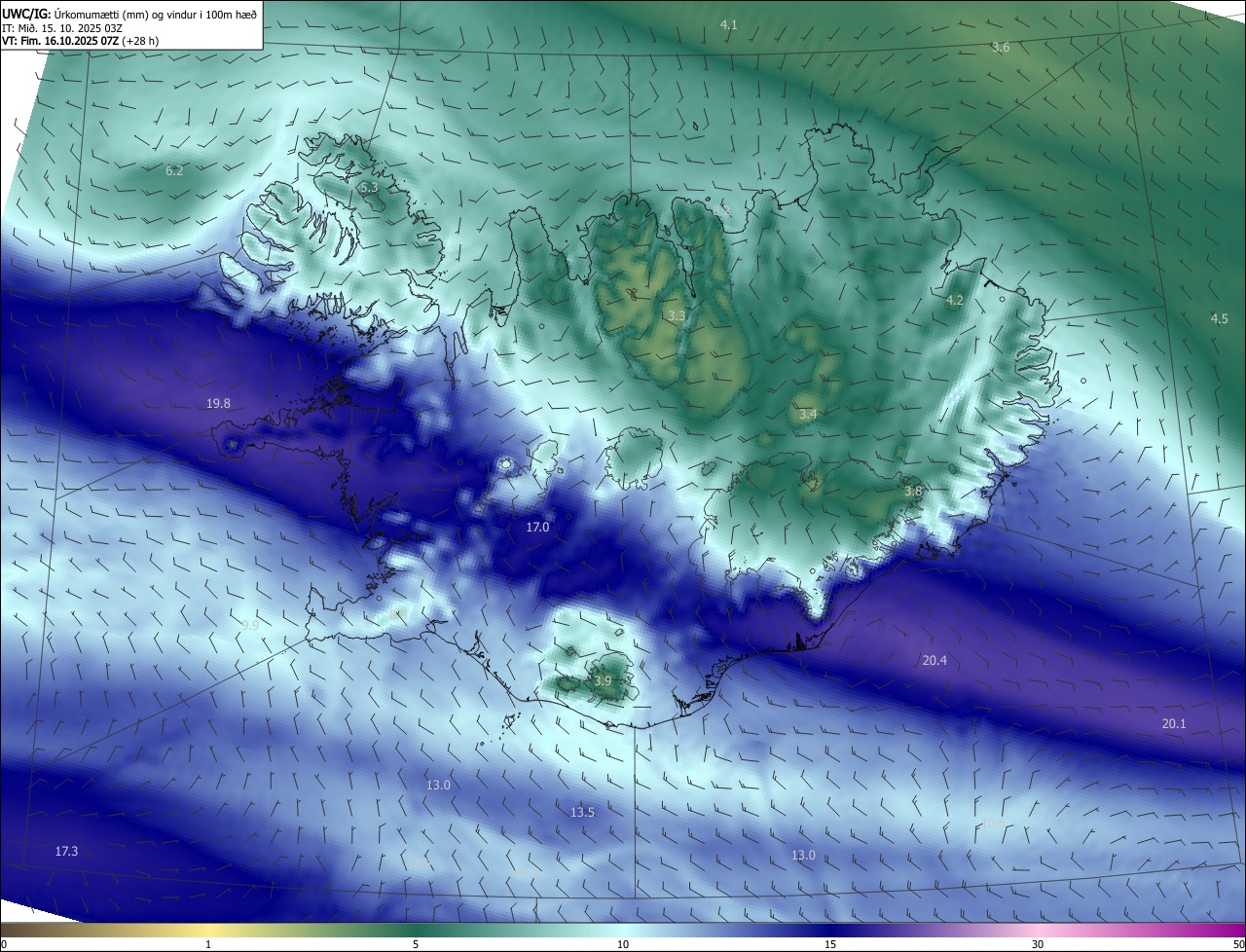Click the 50 tick on the color scale
This screenshot has width=1246, height=952.
(1238, 944)
